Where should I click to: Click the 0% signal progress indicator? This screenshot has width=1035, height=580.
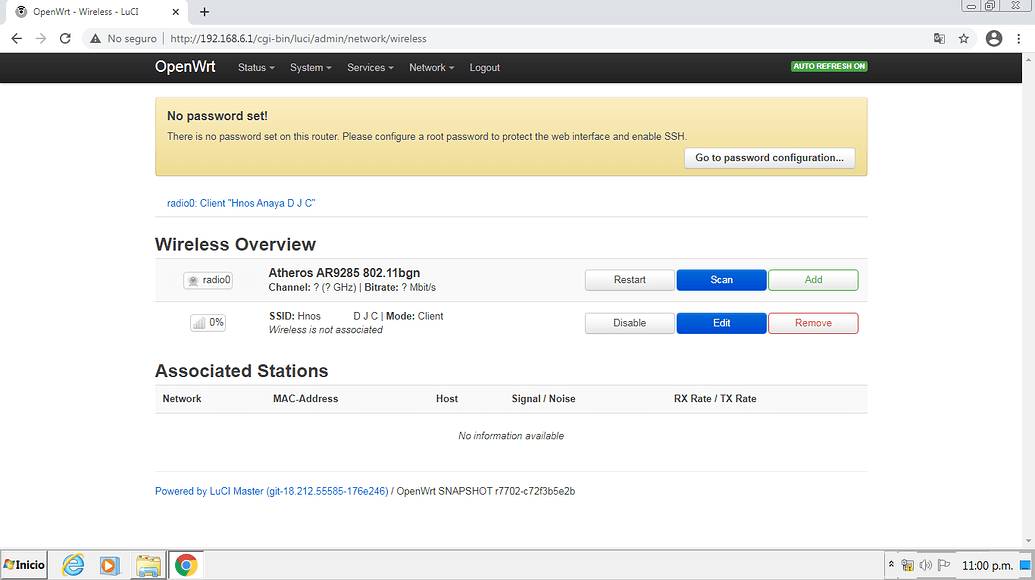[207, 322]
